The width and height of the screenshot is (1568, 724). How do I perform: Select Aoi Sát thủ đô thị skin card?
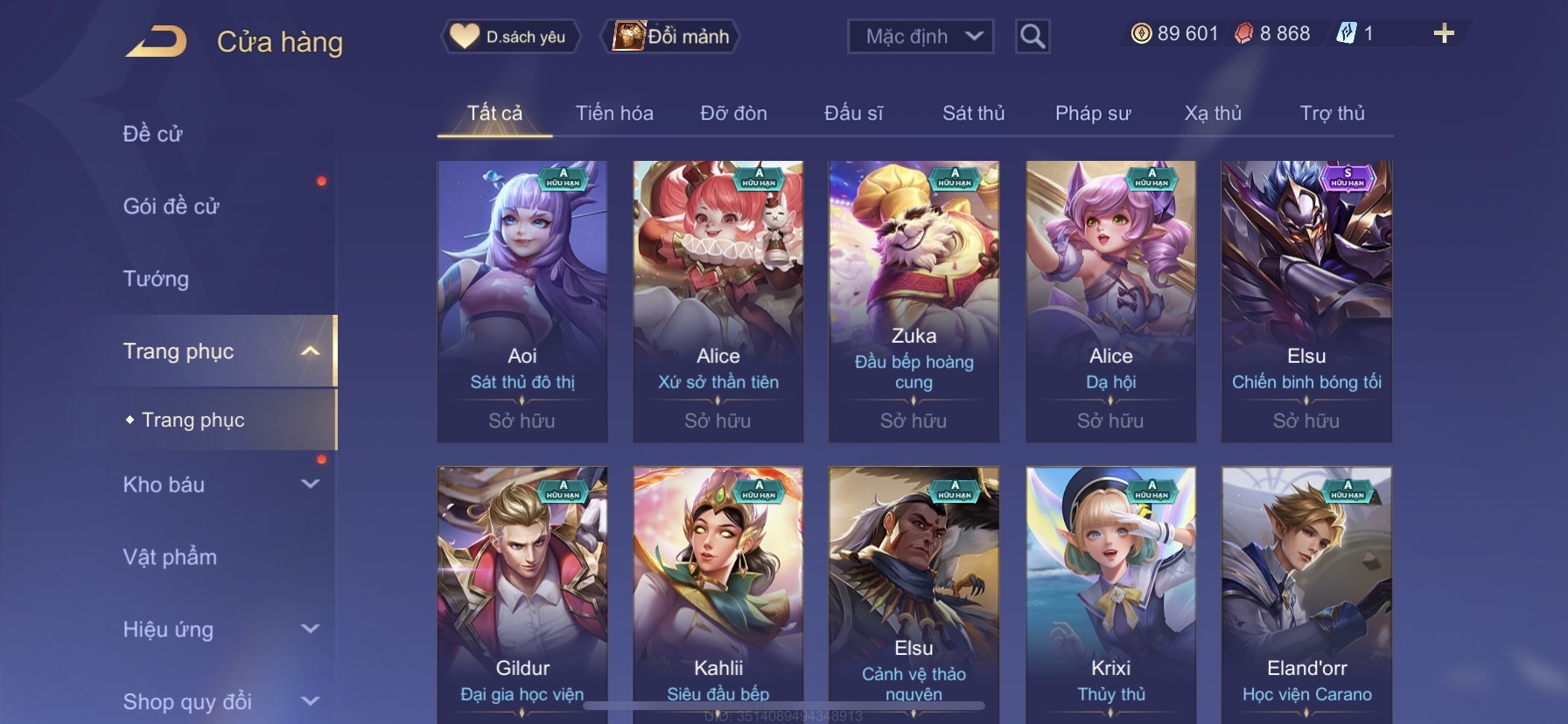pos(522,302)
